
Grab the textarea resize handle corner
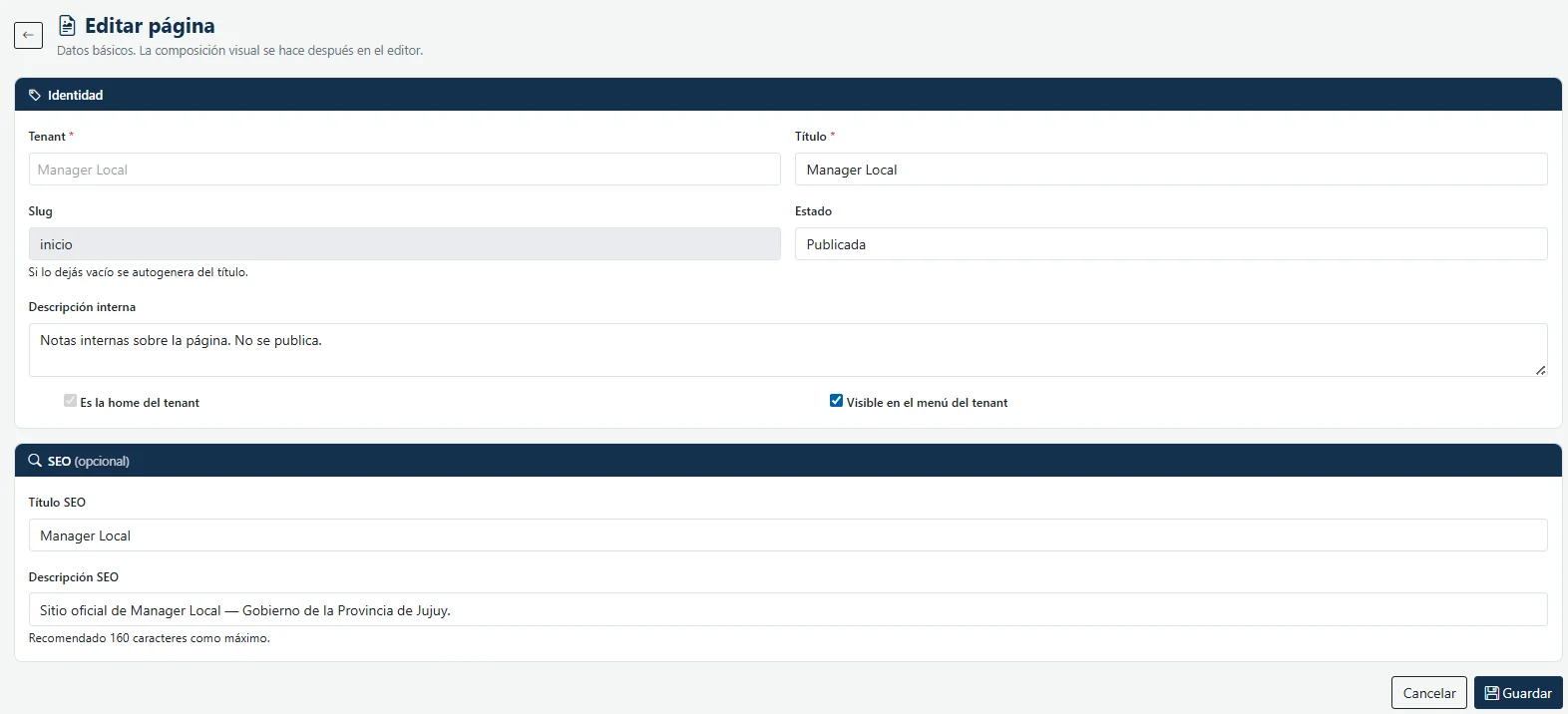1541,370
